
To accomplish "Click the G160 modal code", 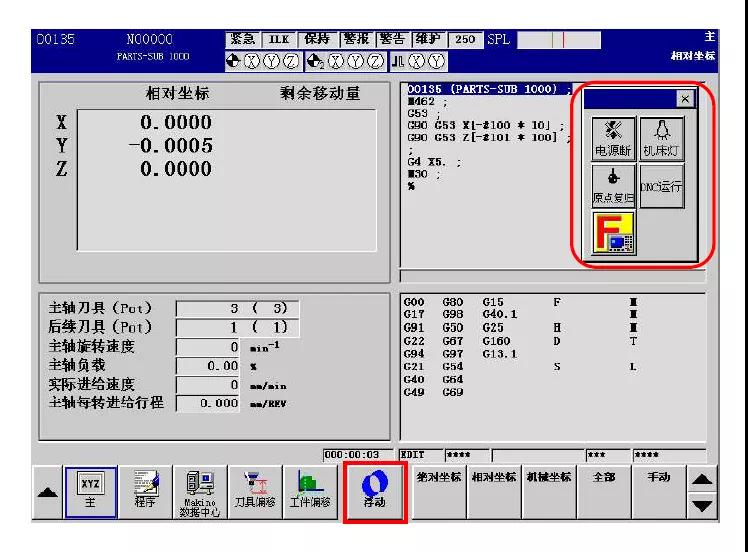I will (x=496, y=341).
